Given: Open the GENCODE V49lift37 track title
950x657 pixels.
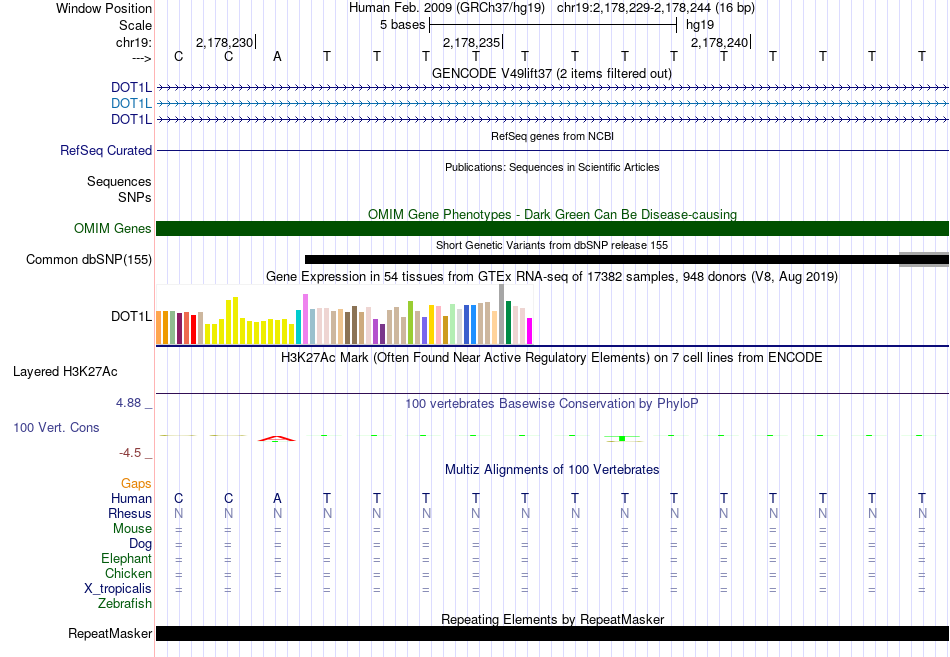Looking at the screenshot, I should point(551,73).
